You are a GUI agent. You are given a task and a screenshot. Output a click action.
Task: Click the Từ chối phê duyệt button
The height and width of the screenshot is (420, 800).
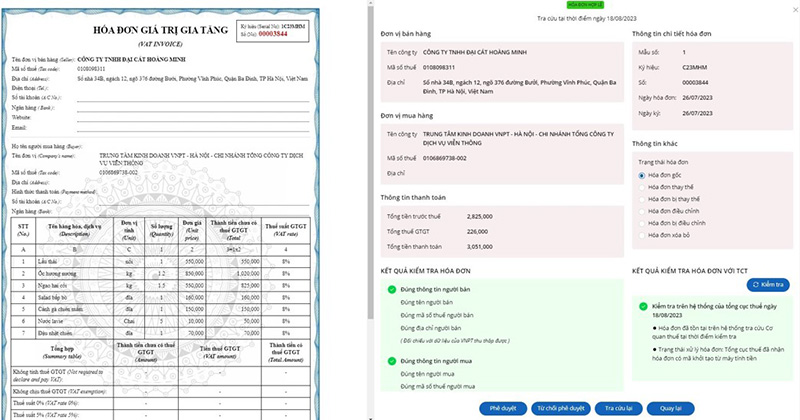[x=561, y=408]
